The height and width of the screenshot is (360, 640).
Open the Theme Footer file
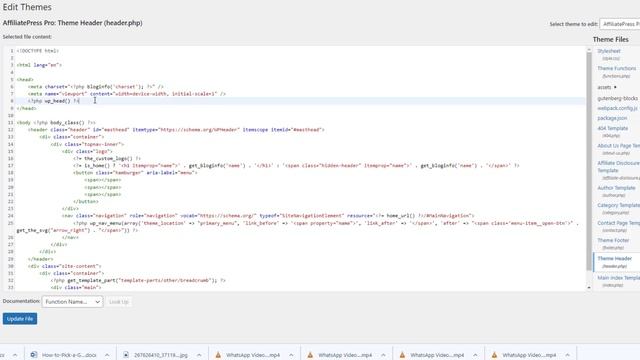click(613, 240)
